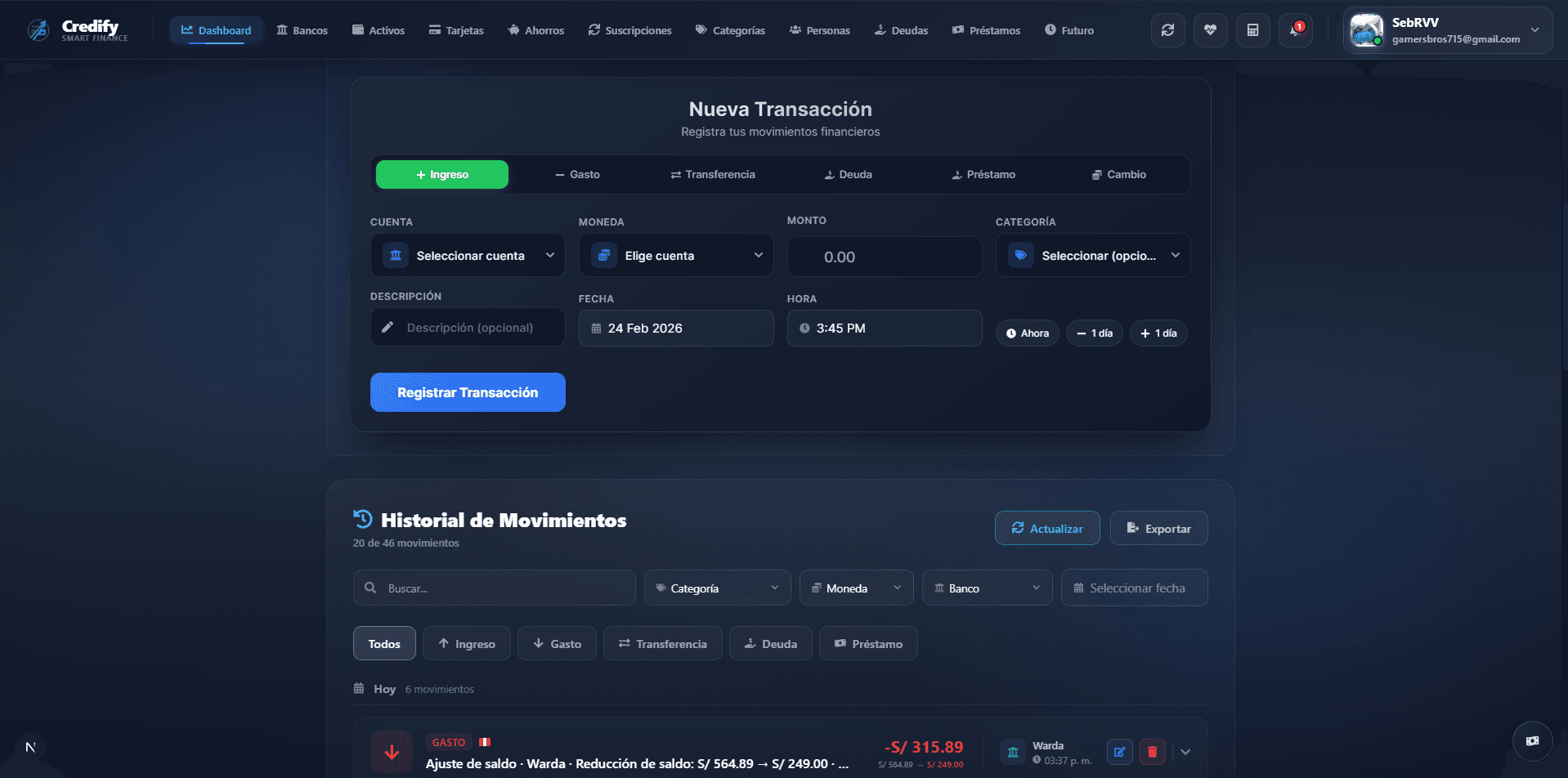This screenshot has width=1568, height=778.
Task: Open the 'Seleccionar cuenta' dropdown
Action: click(467, 255)
